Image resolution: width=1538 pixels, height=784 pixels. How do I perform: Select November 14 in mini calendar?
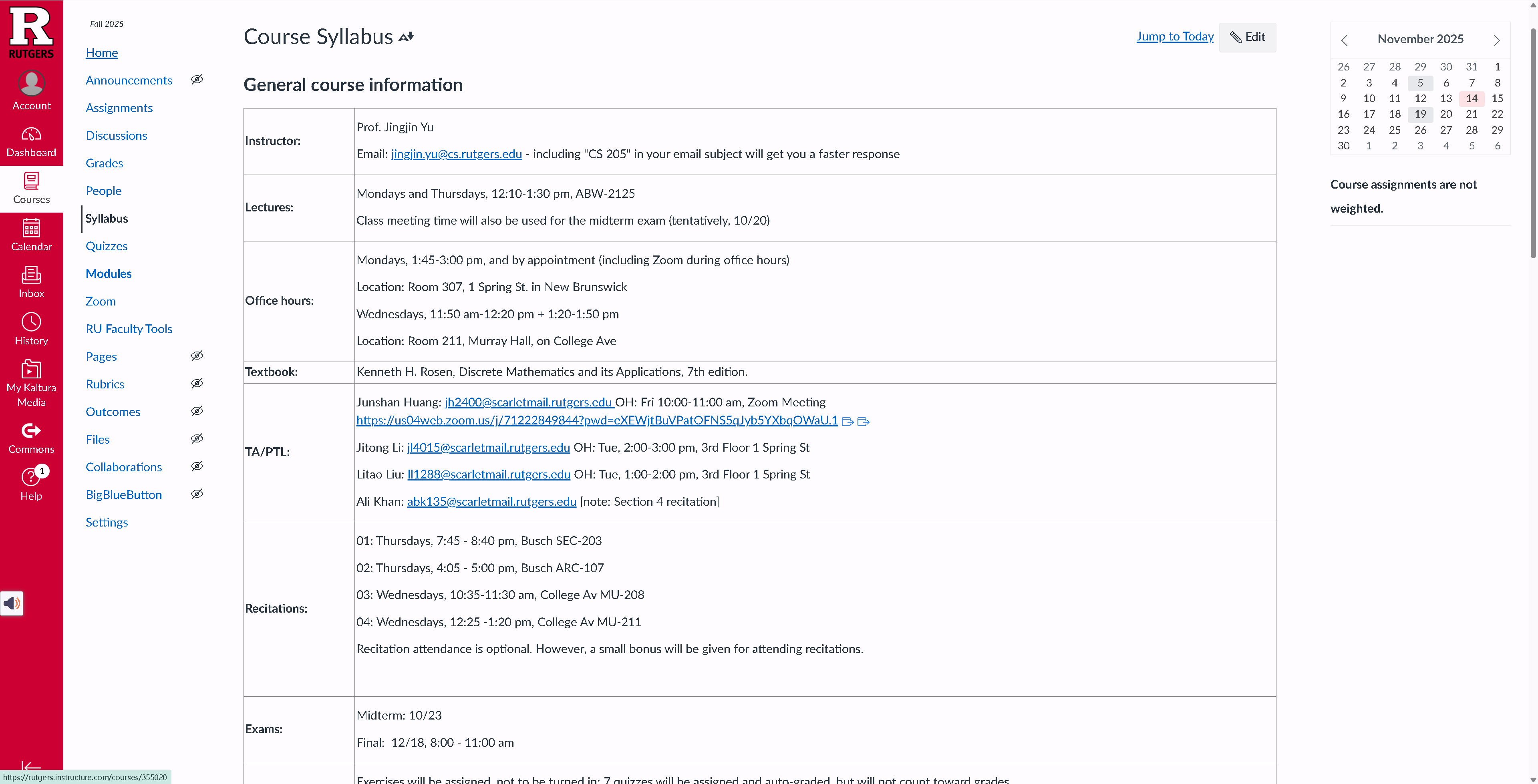[x=1471, y=99]
